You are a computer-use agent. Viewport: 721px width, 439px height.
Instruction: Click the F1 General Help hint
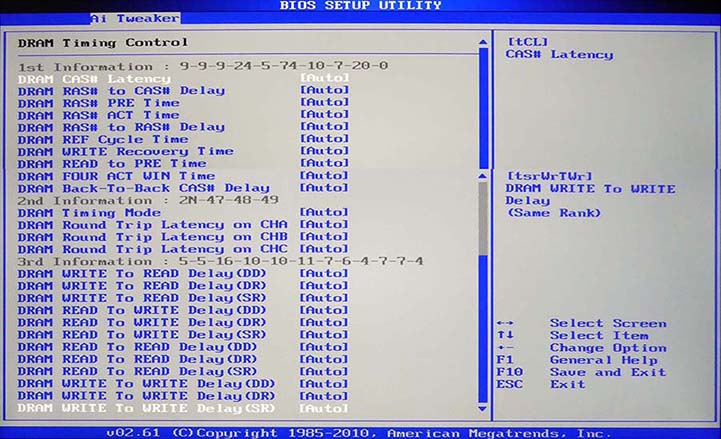(x=577, y=360)
